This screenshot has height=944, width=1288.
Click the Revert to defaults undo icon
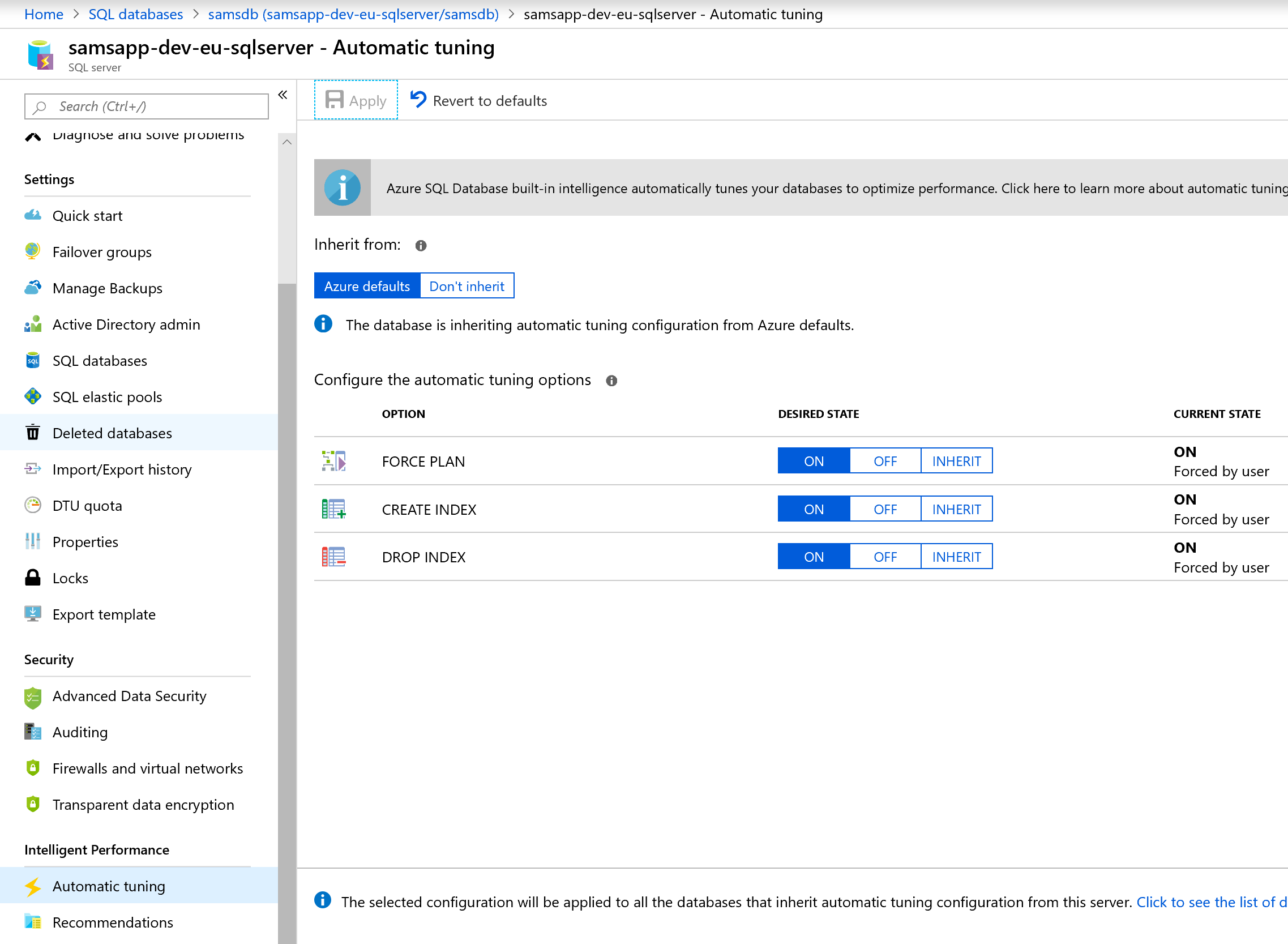pos(418,100)
